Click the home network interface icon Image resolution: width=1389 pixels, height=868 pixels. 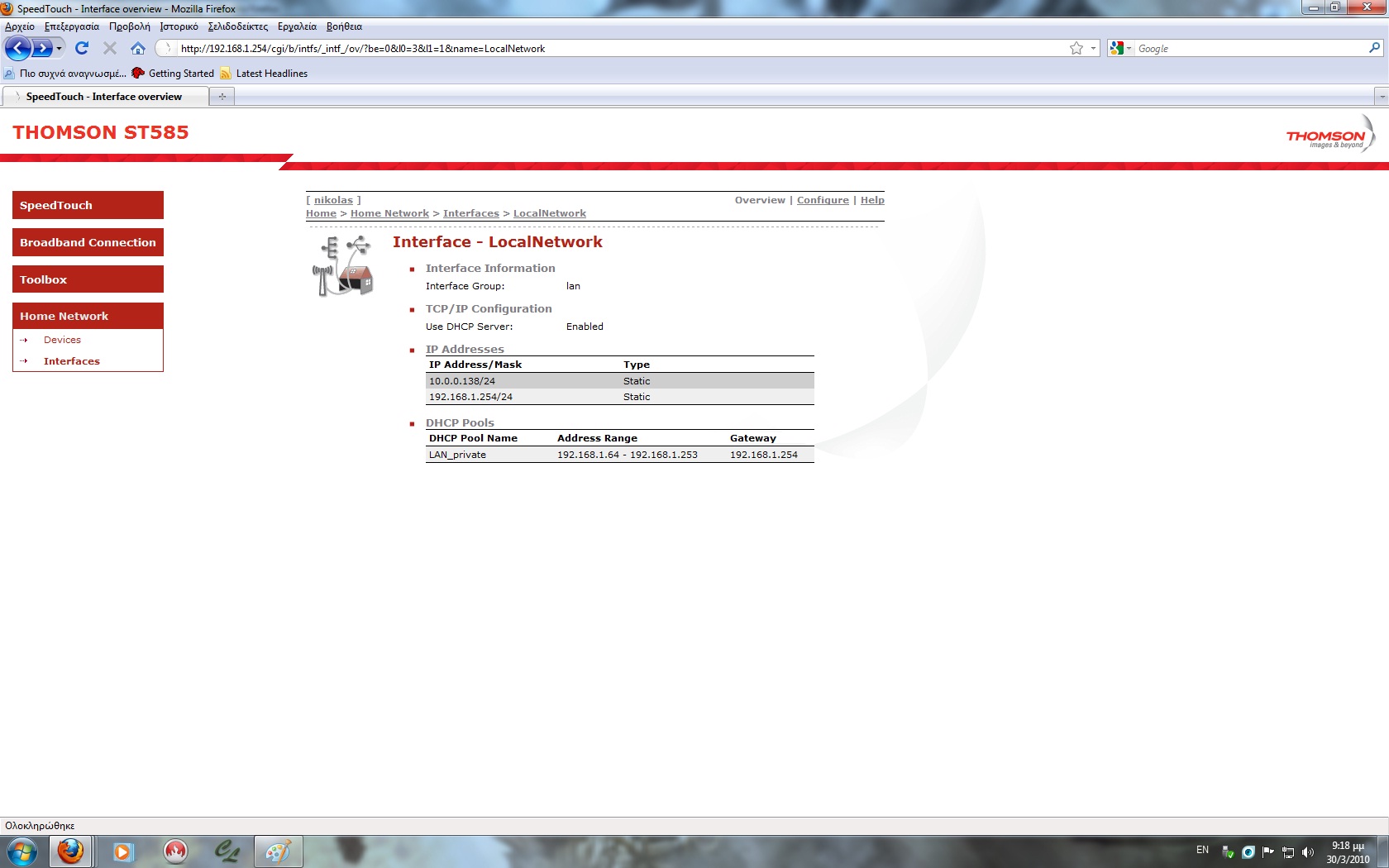click(343, 265)
